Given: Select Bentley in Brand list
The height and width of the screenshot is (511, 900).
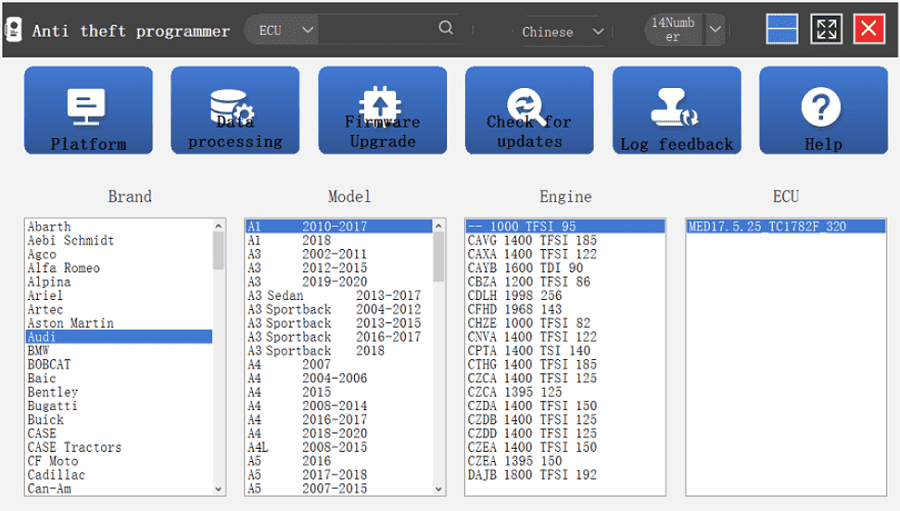Looking at the screenshot, I should pyautogui.click(x=119, y=392).
